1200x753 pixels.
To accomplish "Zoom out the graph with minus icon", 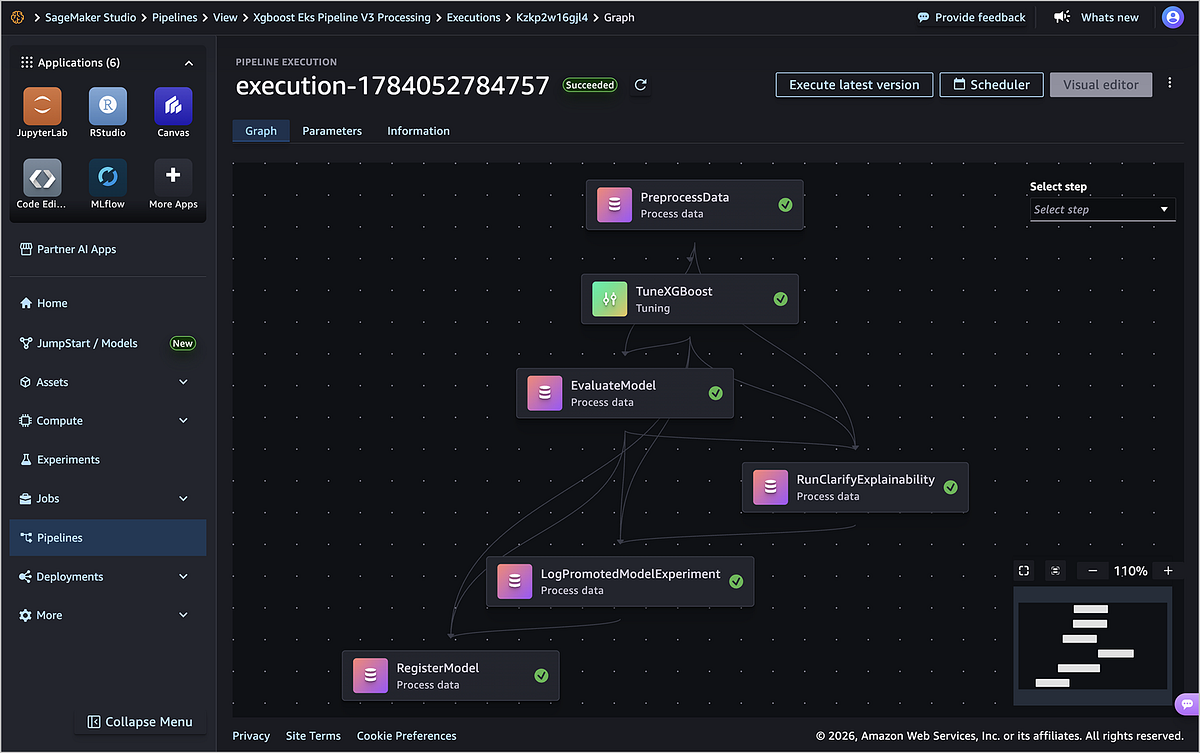I will (1092, 570).
